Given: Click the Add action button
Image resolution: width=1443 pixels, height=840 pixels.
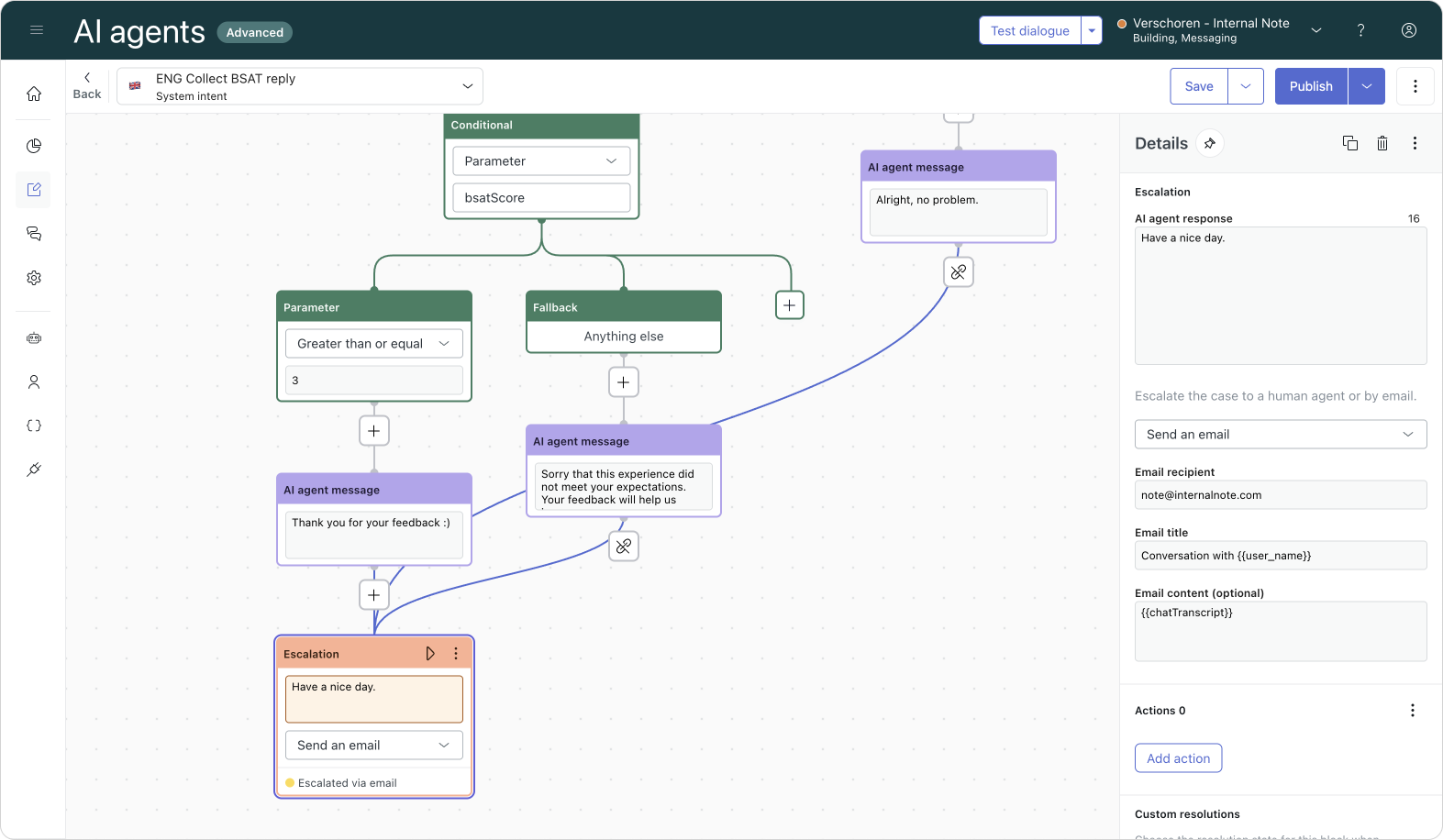Looking at the screenshot, I should [x=1178, y=758].
